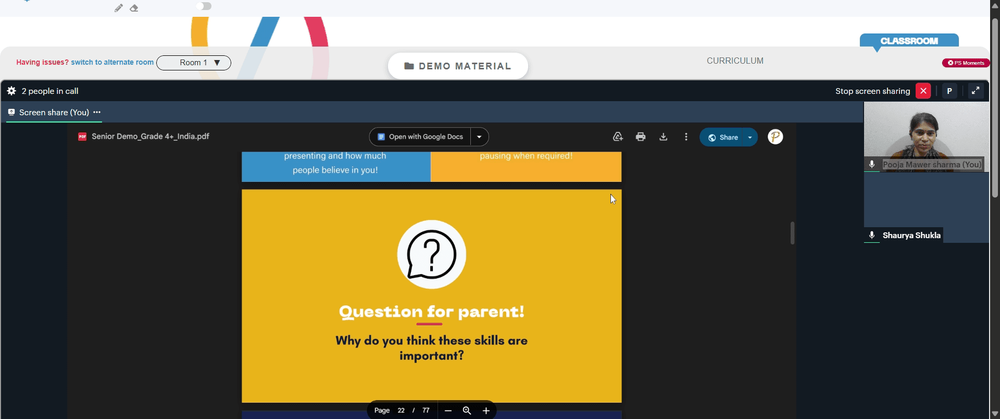
Task: Open the Google account avatar P
Action: (775, 136)
